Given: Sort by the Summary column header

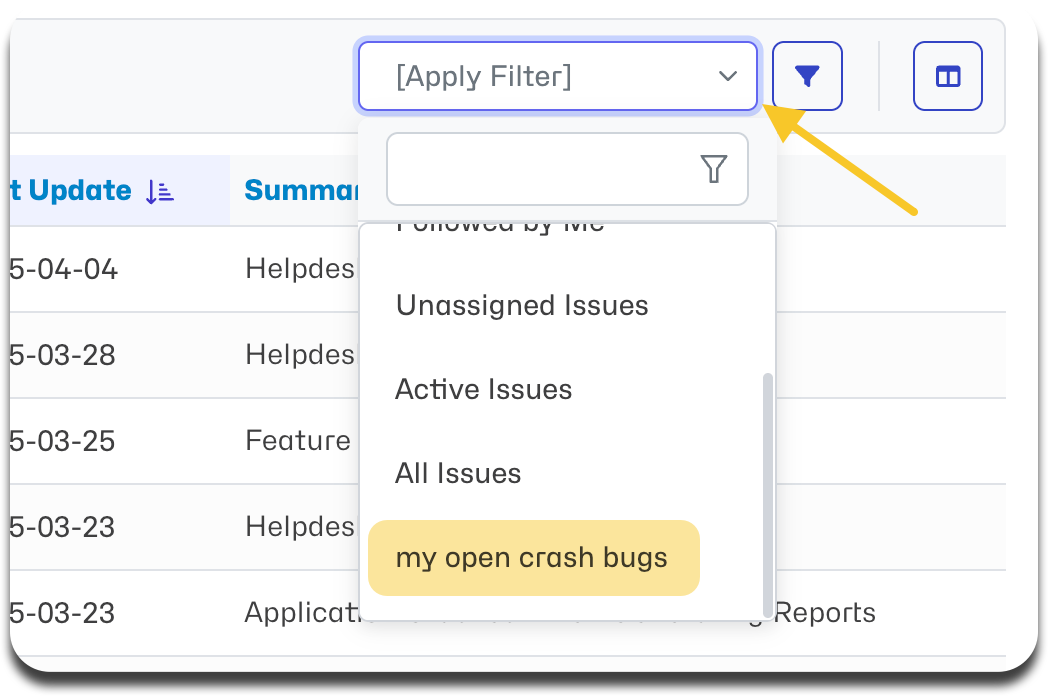Looking at the screenshot, I should (x=301, y=191).
